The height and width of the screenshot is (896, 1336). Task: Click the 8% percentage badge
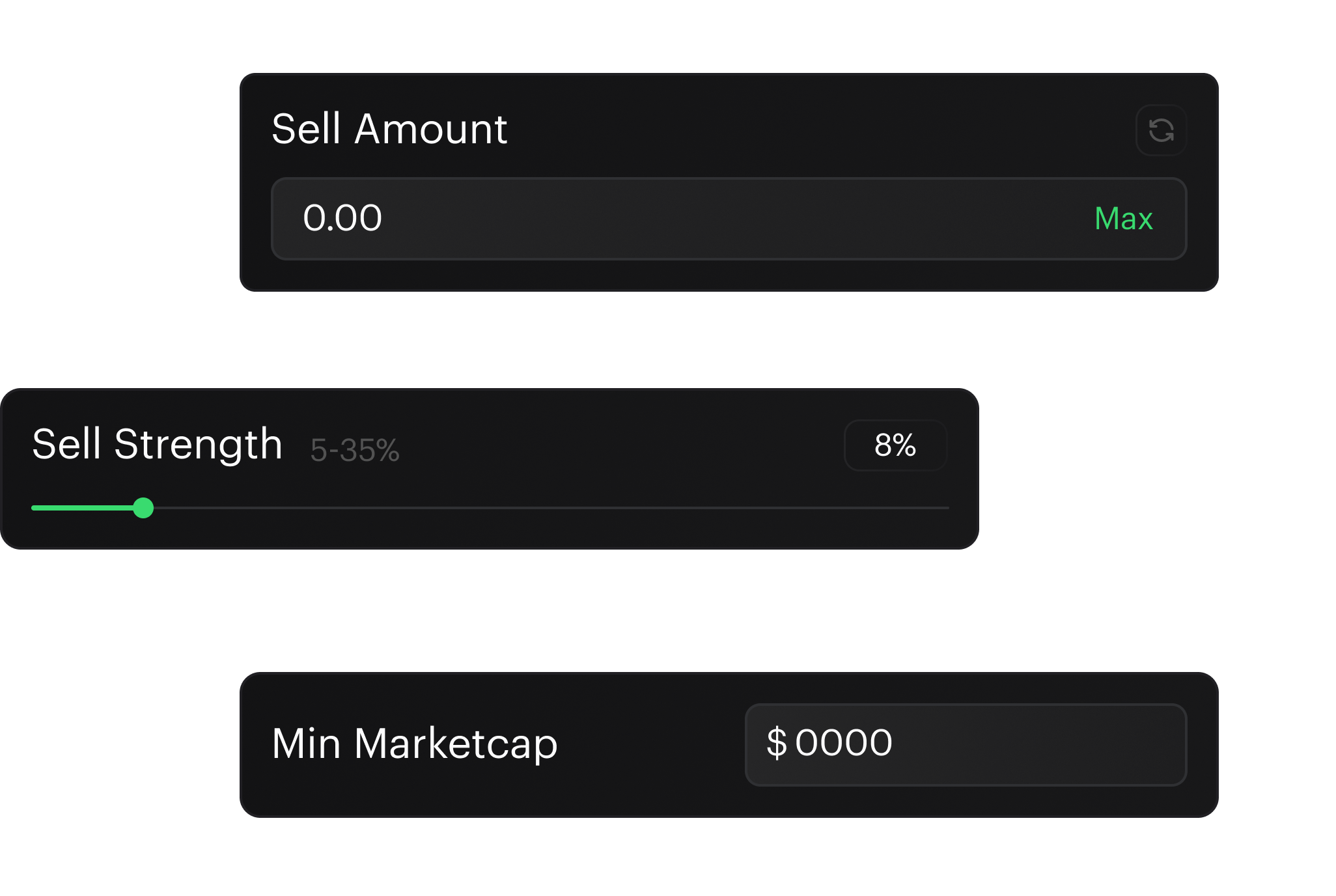(x=895, y=445)
